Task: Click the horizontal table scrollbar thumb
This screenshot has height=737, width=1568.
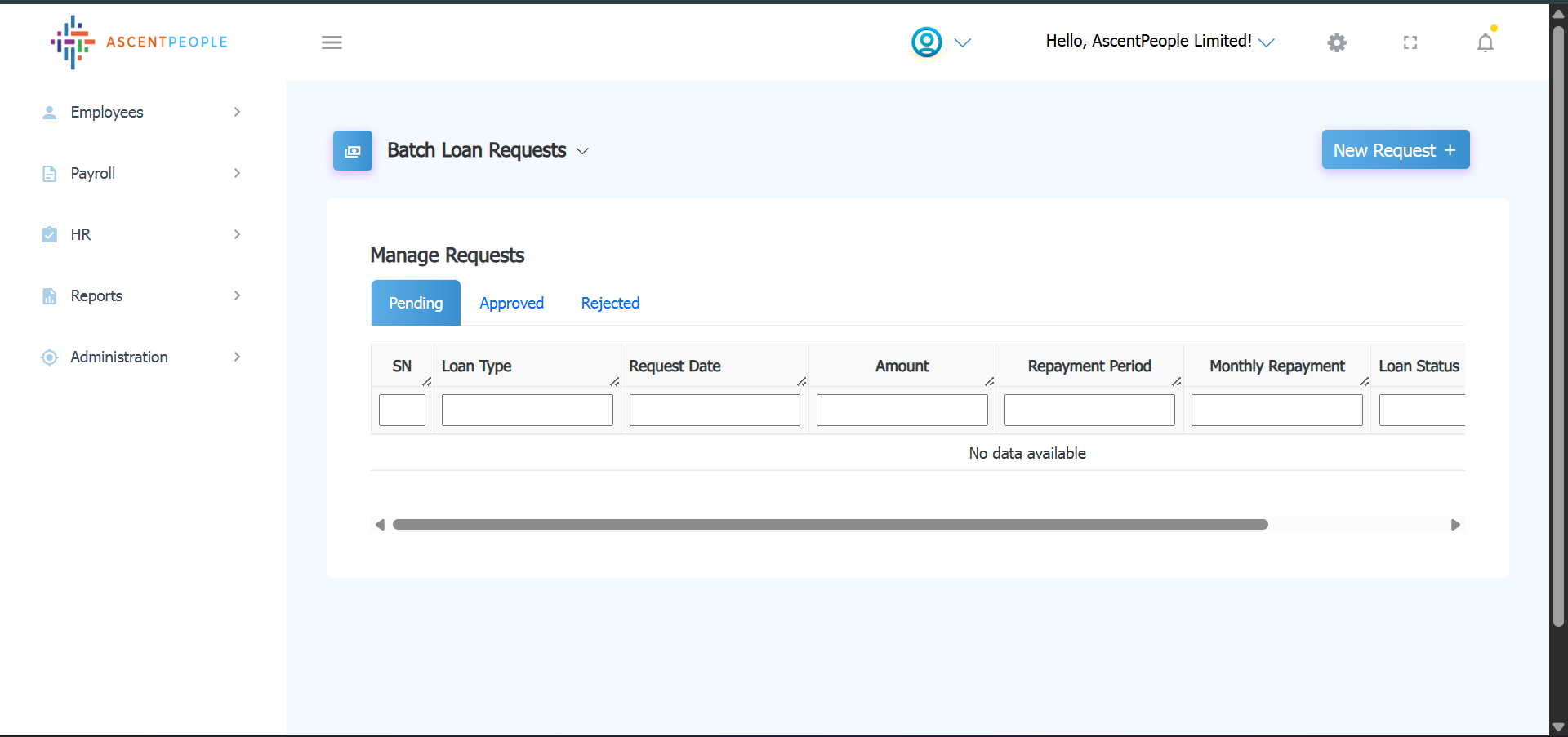Action: coord(830,525)
